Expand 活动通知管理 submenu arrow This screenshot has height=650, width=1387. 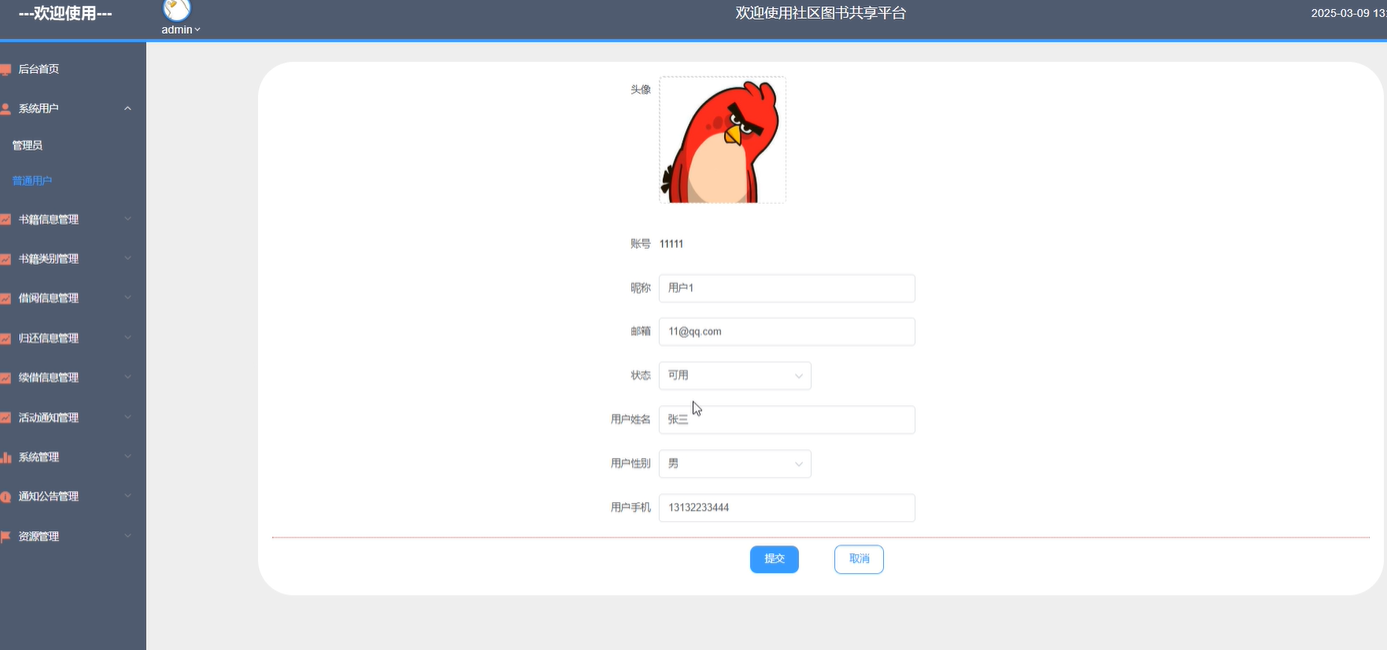[128, 418]
